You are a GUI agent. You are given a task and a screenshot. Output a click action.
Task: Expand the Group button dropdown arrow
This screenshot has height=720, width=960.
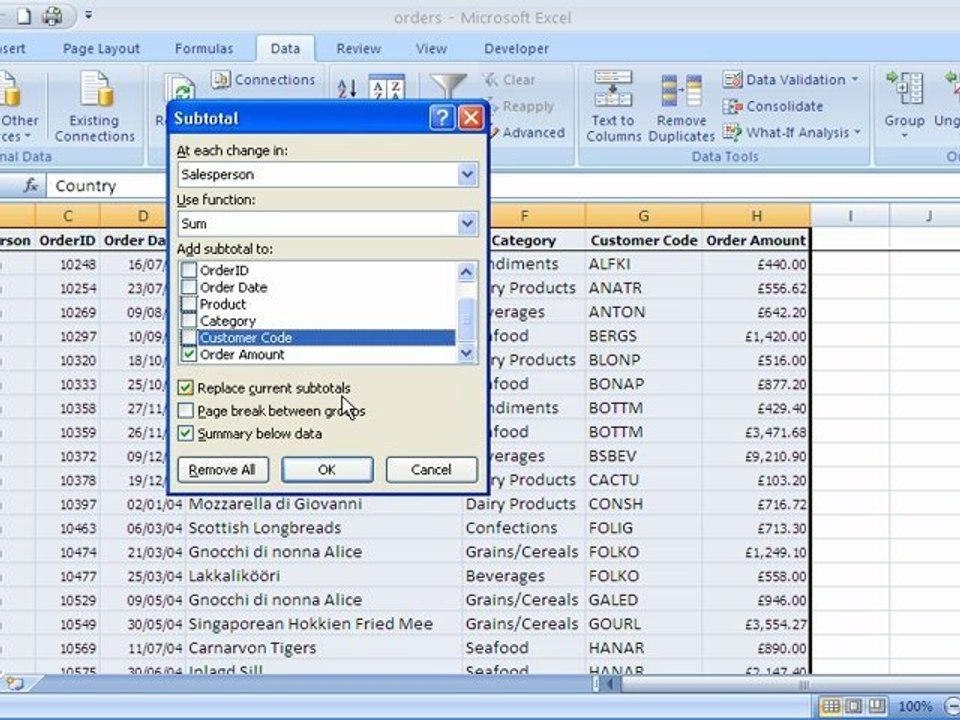click(904, 136)
